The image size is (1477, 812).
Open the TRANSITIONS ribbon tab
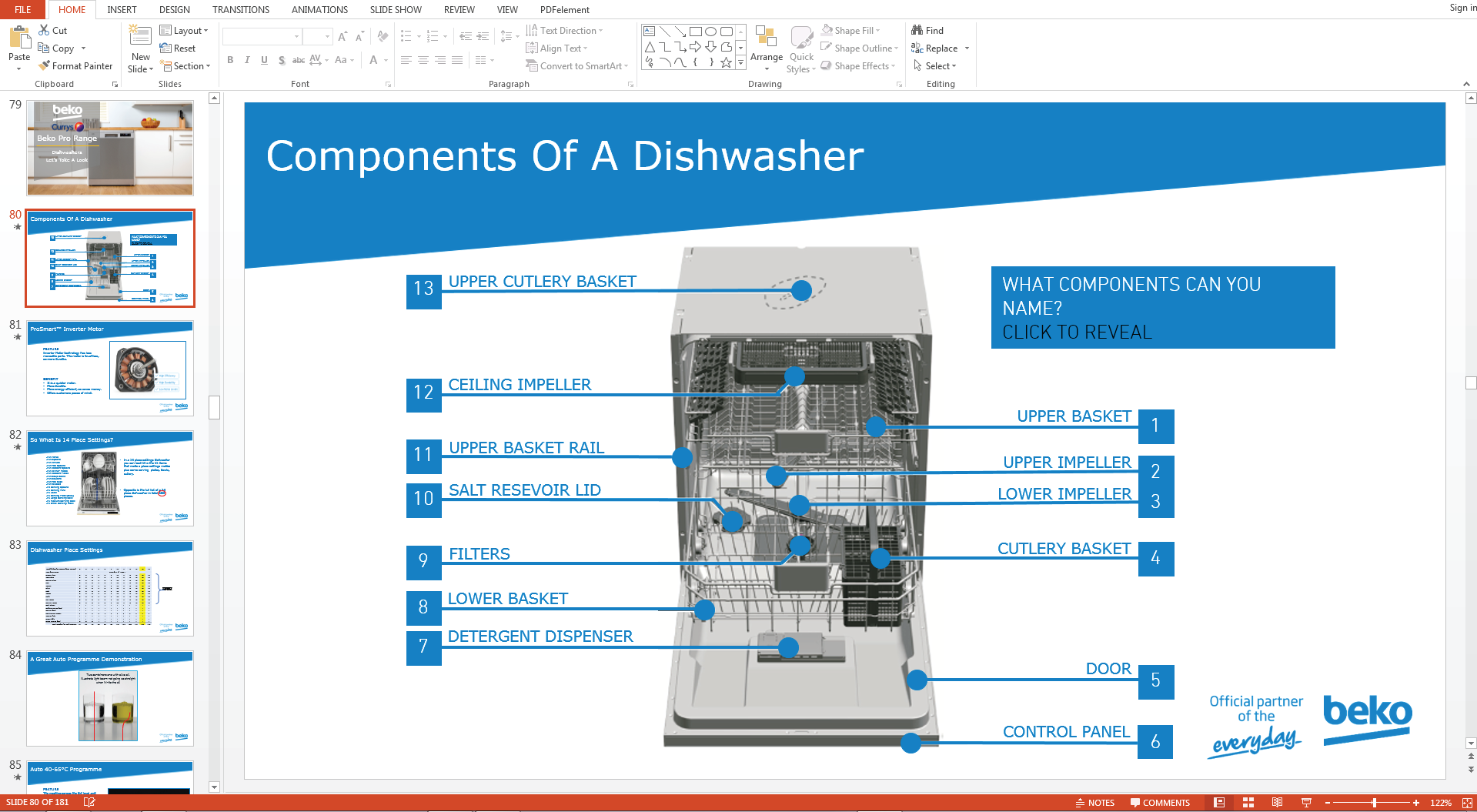point(241,10)
